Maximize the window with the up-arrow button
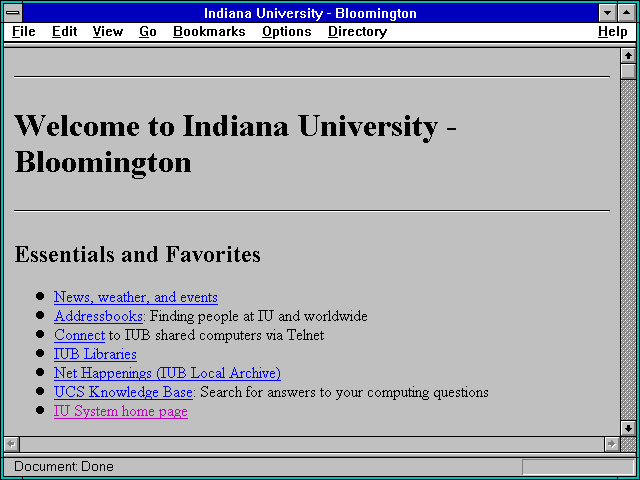 626,13
